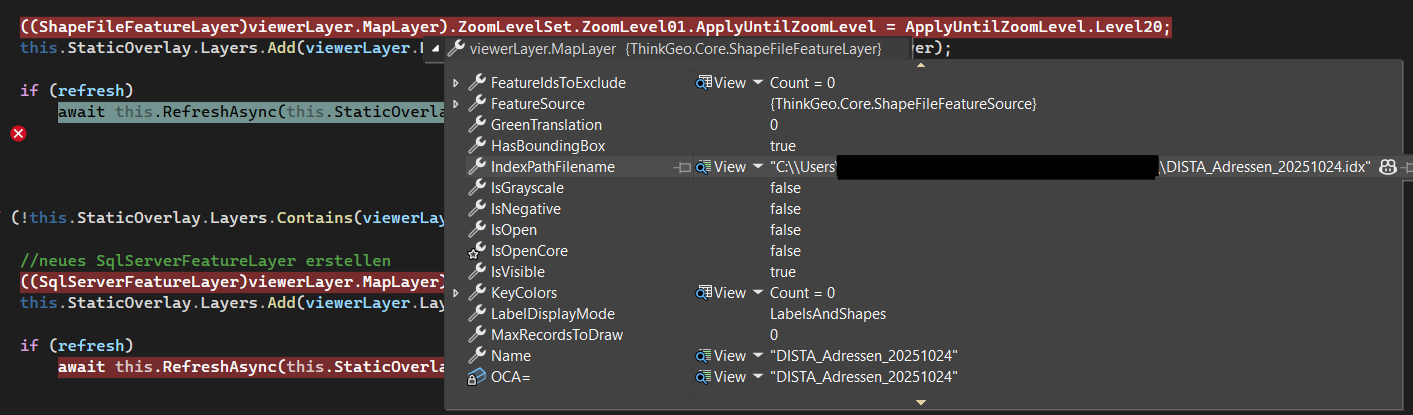
Task: Click the wrench icon beside viewerLayer.MapLayer header
Action: pos(456,49)
